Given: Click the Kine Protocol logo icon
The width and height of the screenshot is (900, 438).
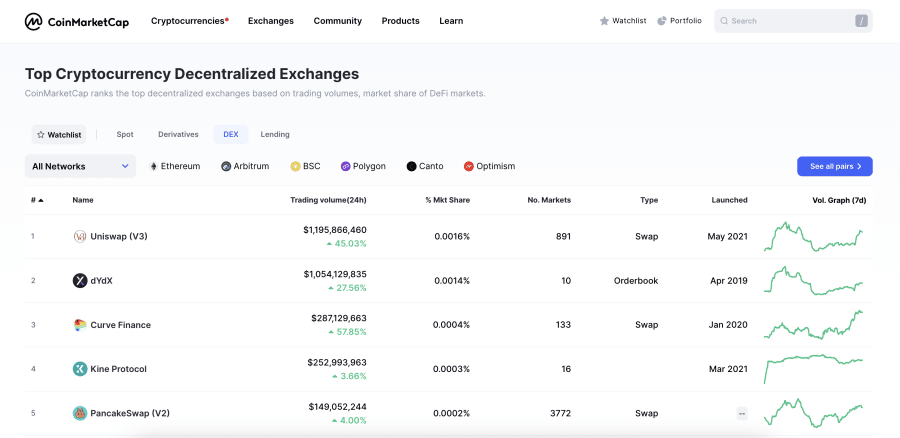Looking at the screenshot, I should [80, 369].
